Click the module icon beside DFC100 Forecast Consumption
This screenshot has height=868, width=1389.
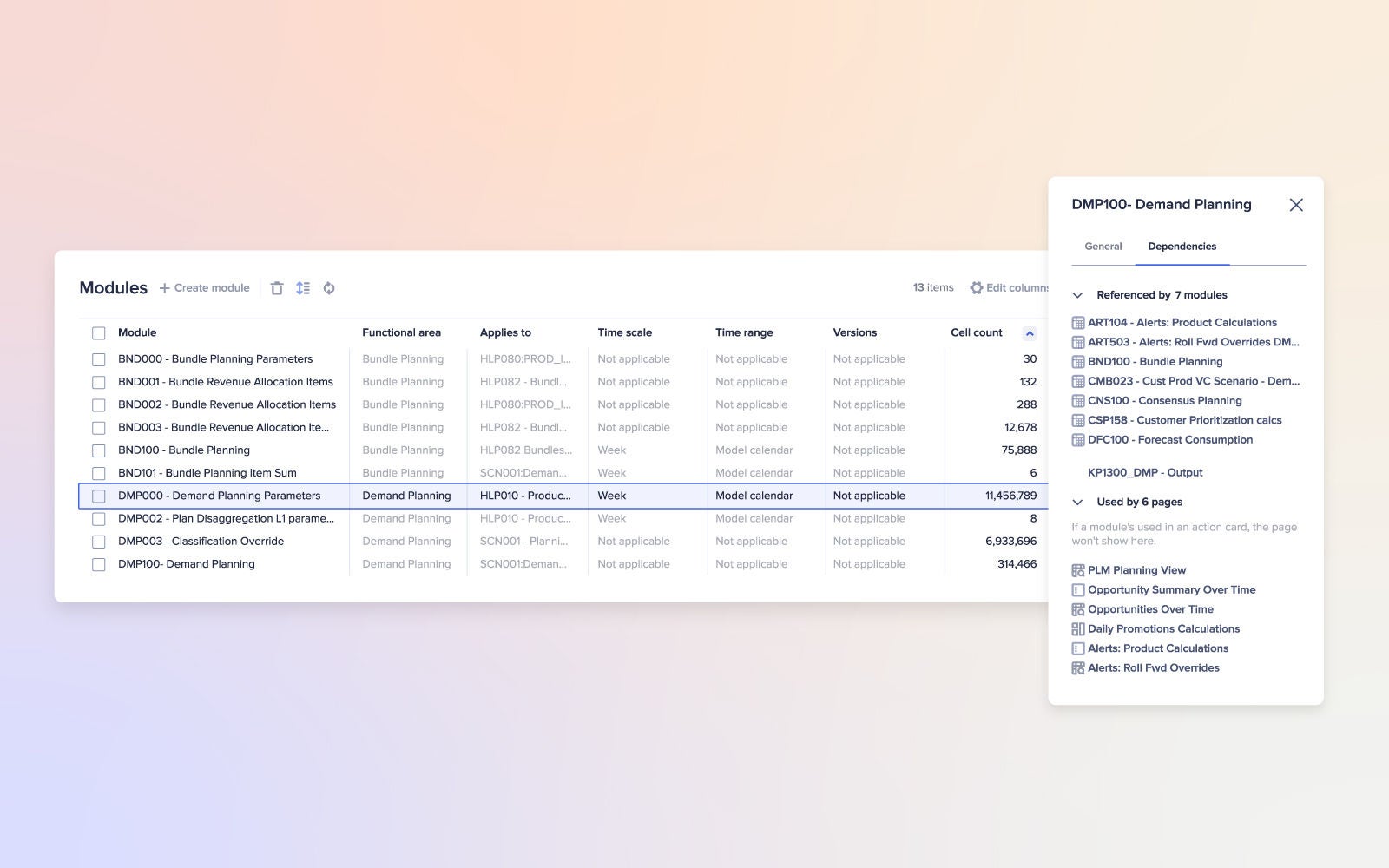click(x=1079, y=439)
